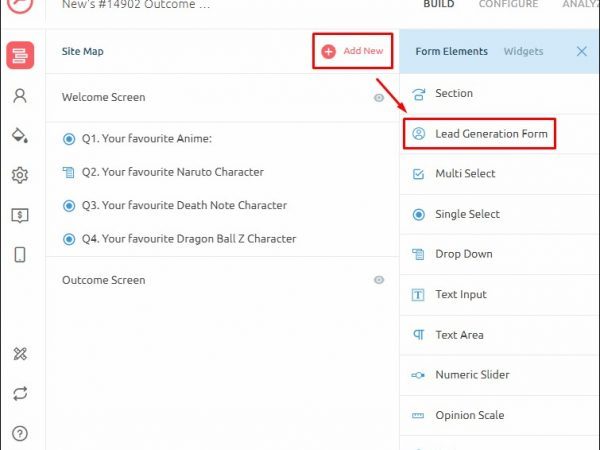Close the Form Elements panel
The width and height of the screenshot is (600, 450).
click(582, 51)
